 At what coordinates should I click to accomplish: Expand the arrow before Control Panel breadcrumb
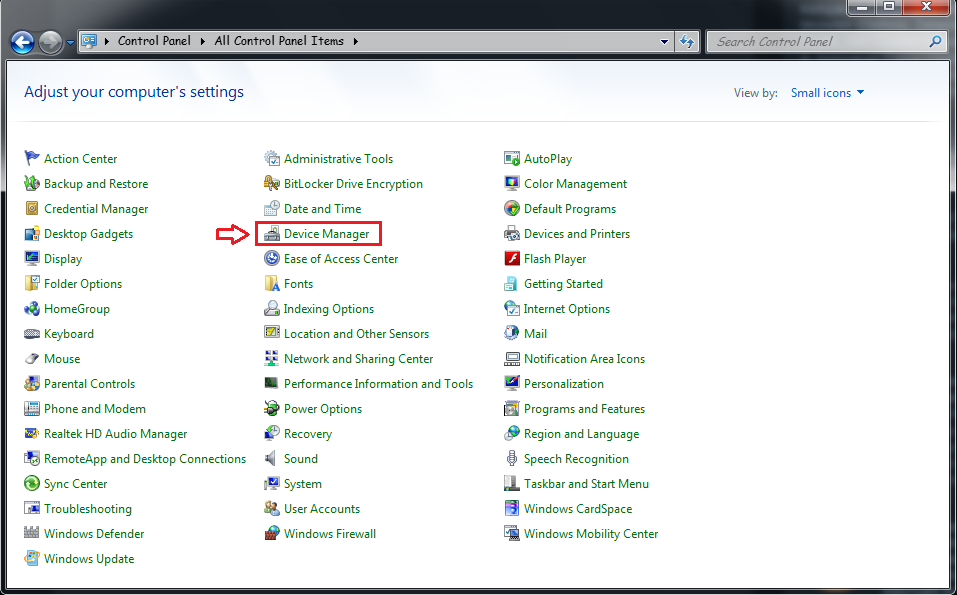point(107,41)
